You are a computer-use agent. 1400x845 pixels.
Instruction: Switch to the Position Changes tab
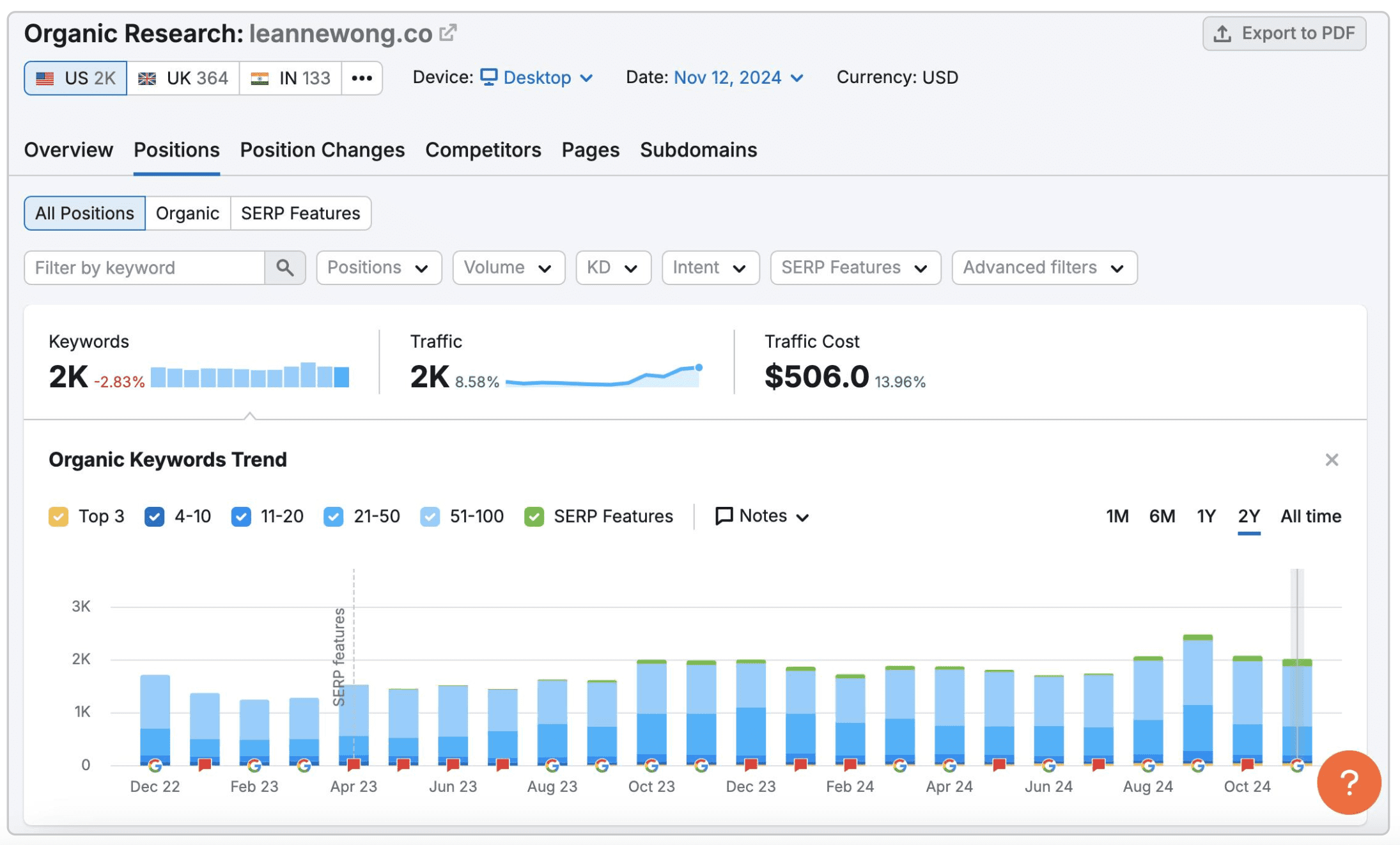pyautogui.click(x=322, y=150)
